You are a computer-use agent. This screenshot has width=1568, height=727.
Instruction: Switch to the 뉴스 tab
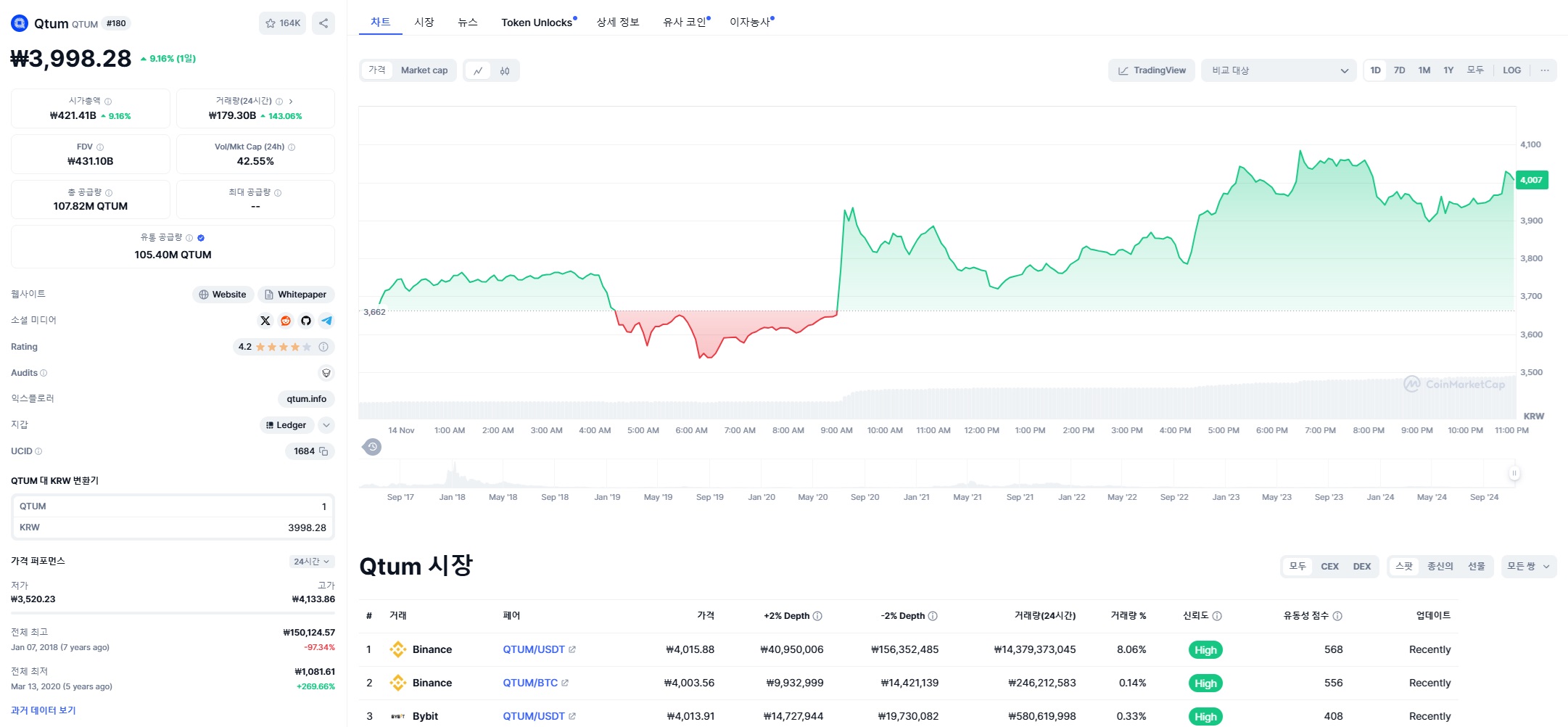(468, 22)
